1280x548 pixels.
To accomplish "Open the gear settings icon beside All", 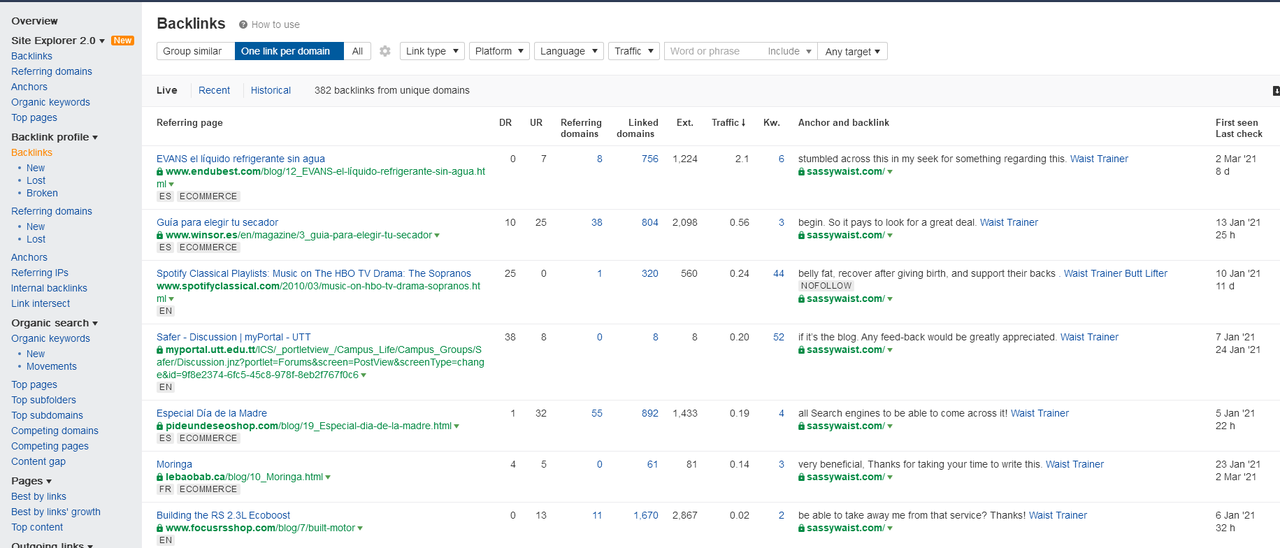I will tap(385, 51).
